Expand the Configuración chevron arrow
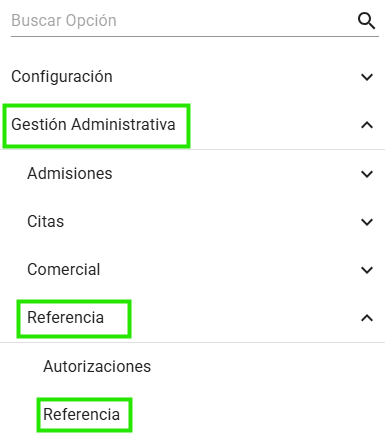Image resolution: width=385 pixels, height=433 pixels. (367, 77)
